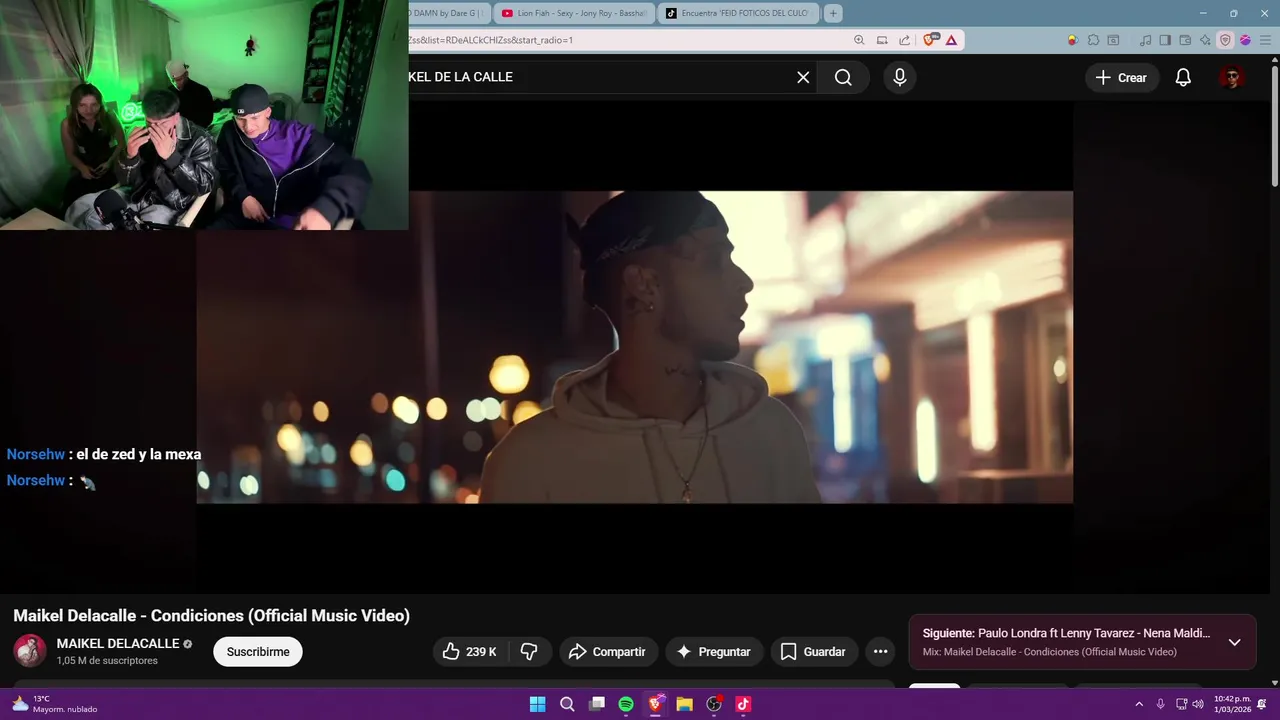Click the install/cast screen icon in address bar
Screen dimensions: 1280x720
(882, 40)
